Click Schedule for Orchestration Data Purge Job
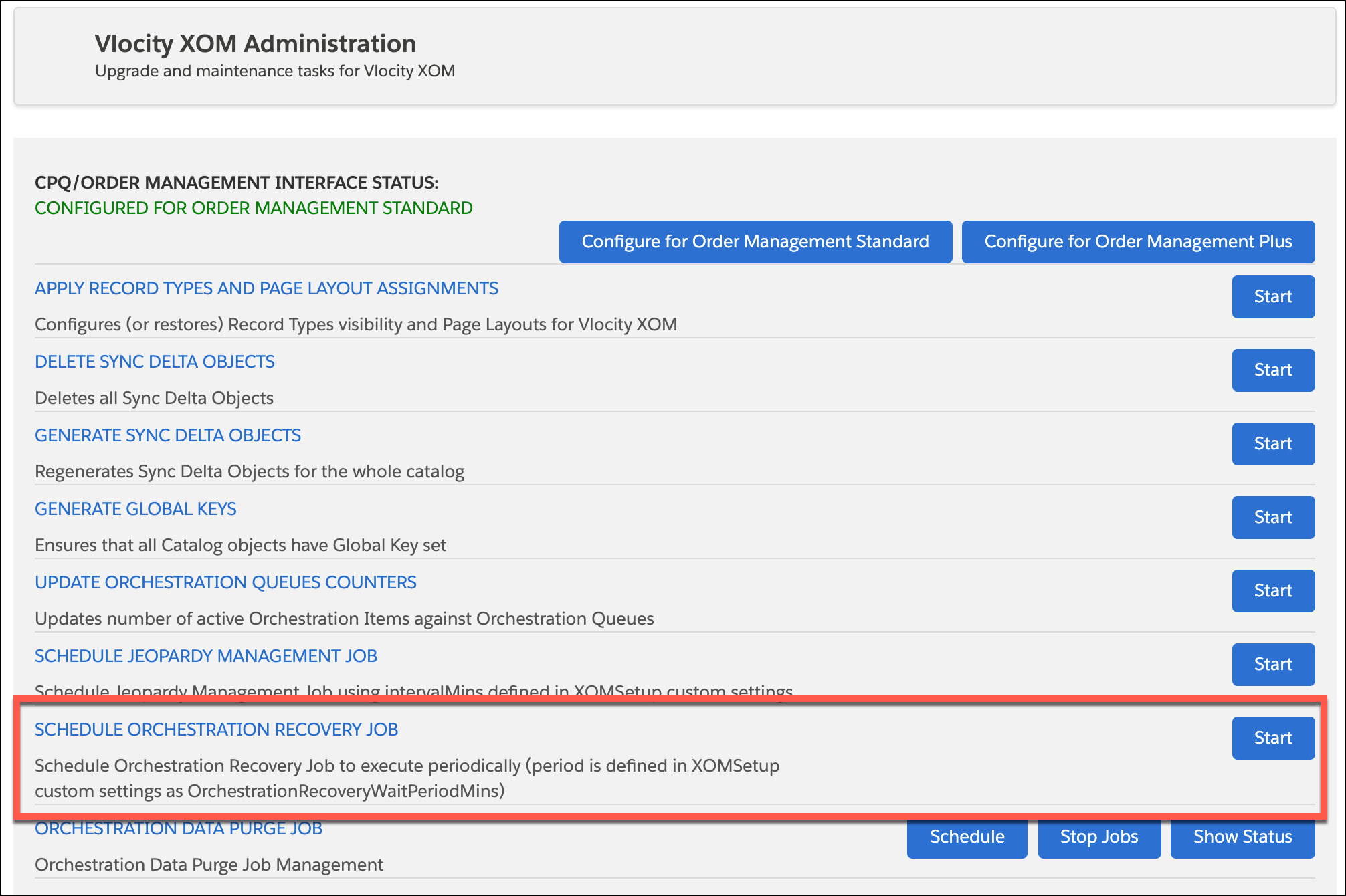Image resolution: width=1346 pixels, height=896 pixels. coord(967,837)
